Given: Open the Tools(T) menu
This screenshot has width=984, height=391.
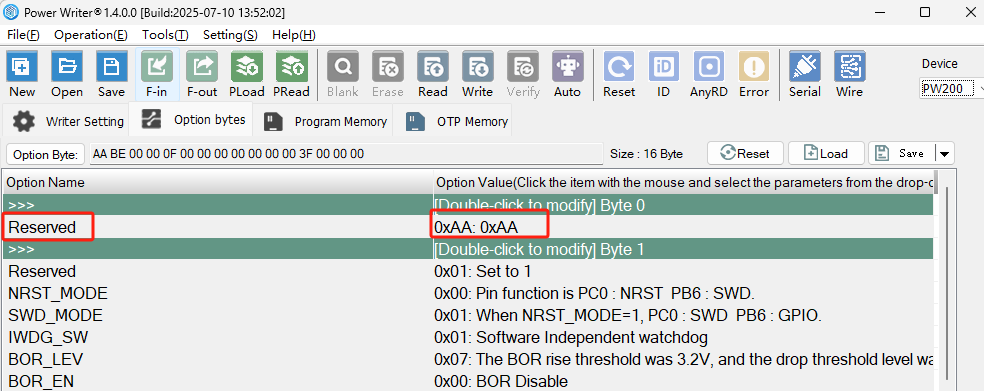Looking at the screenshot, I should tap(165, 35).
